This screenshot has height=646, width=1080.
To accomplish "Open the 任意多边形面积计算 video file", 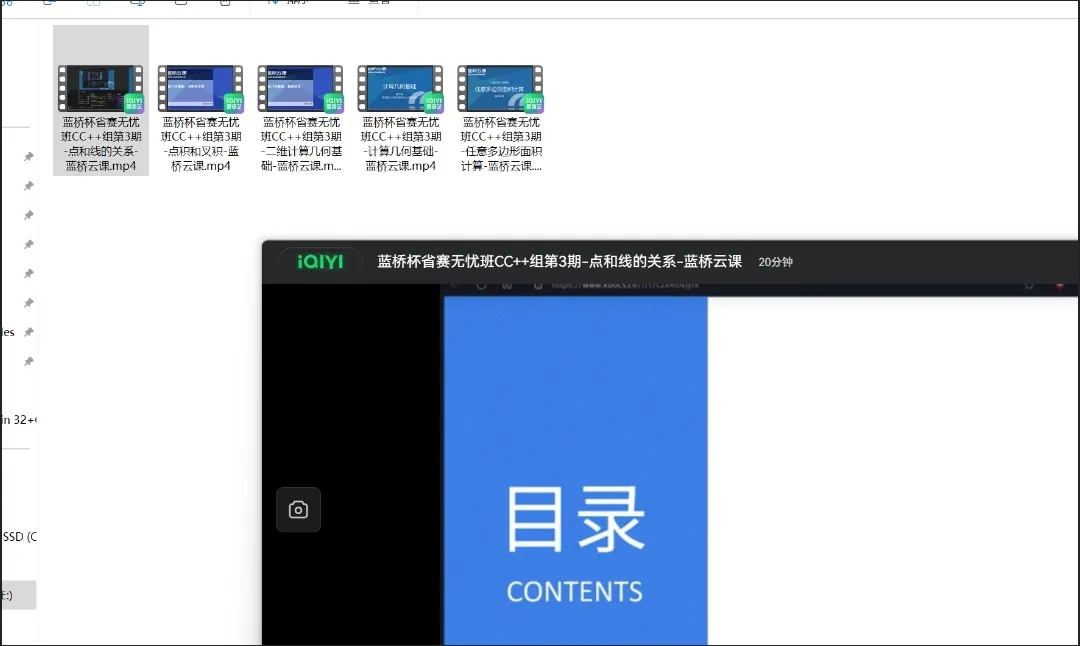I will click(499, 87).
